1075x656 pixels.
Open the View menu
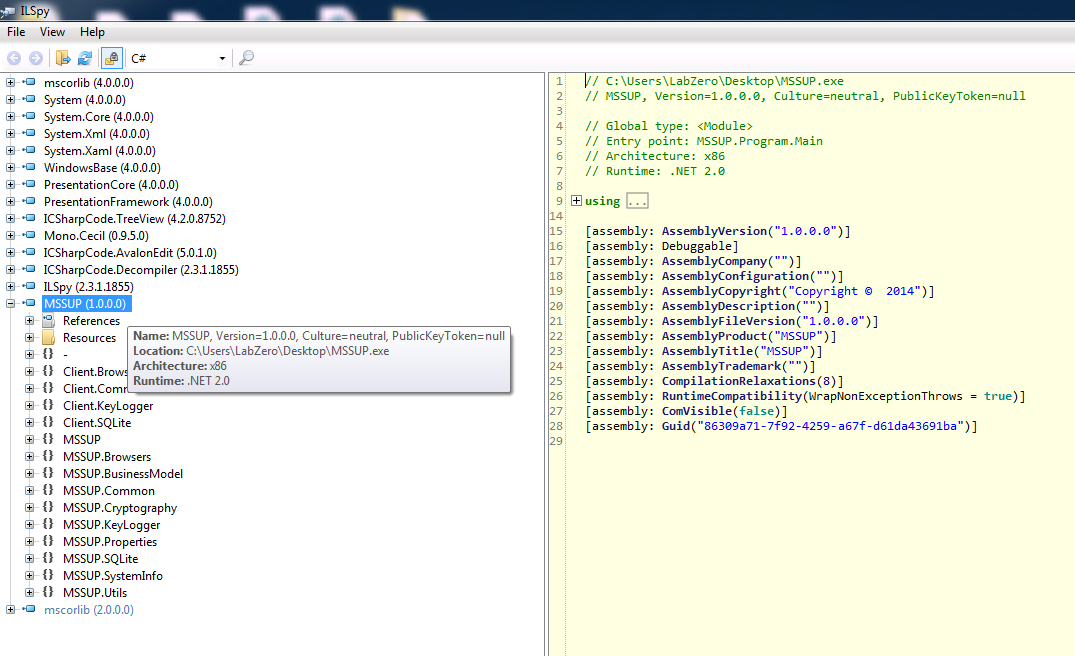pyautogui.click(x=52, y=32)
